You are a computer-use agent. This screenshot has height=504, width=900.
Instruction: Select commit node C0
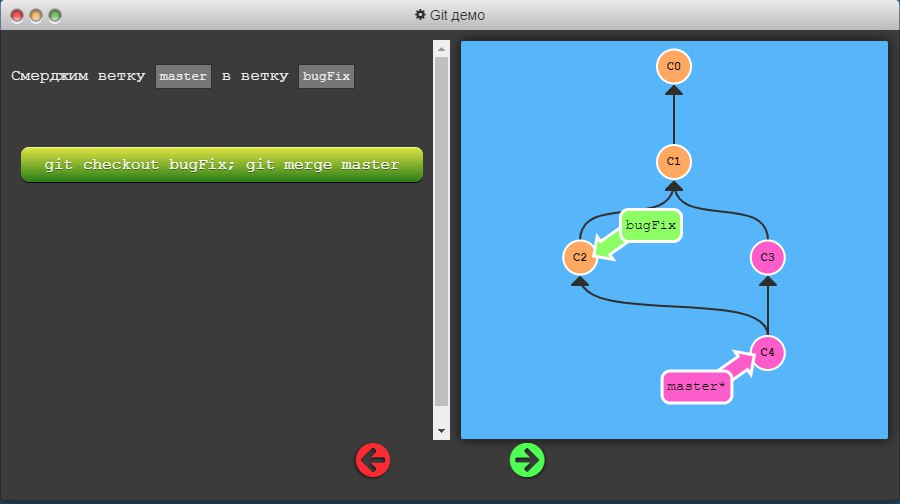tap(673, 67)
